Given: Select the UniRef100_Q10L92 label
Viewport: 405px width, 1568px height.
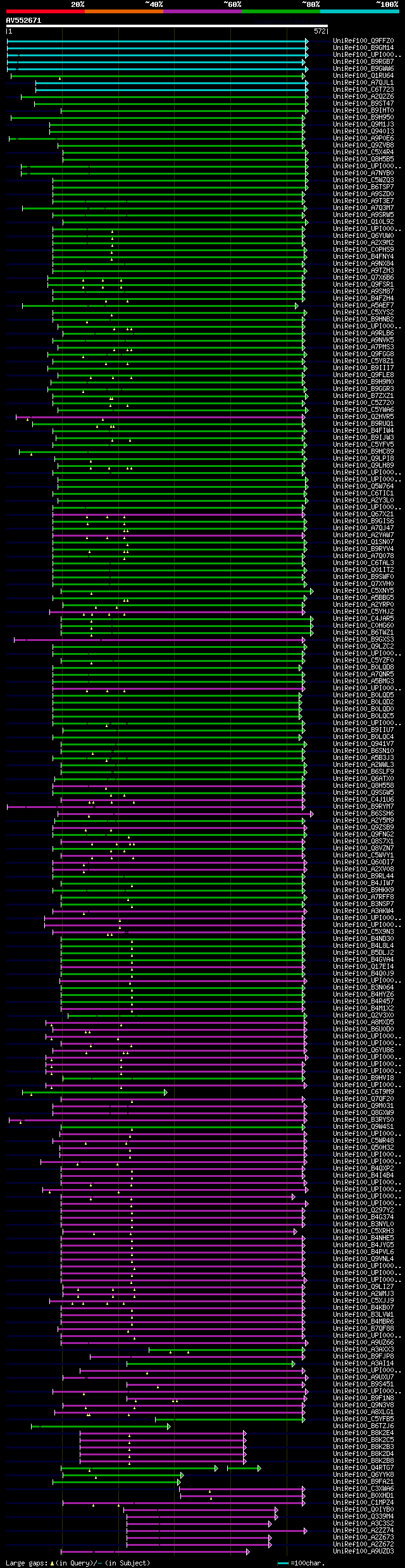Looking at the screenshot, I should point(363,222).
